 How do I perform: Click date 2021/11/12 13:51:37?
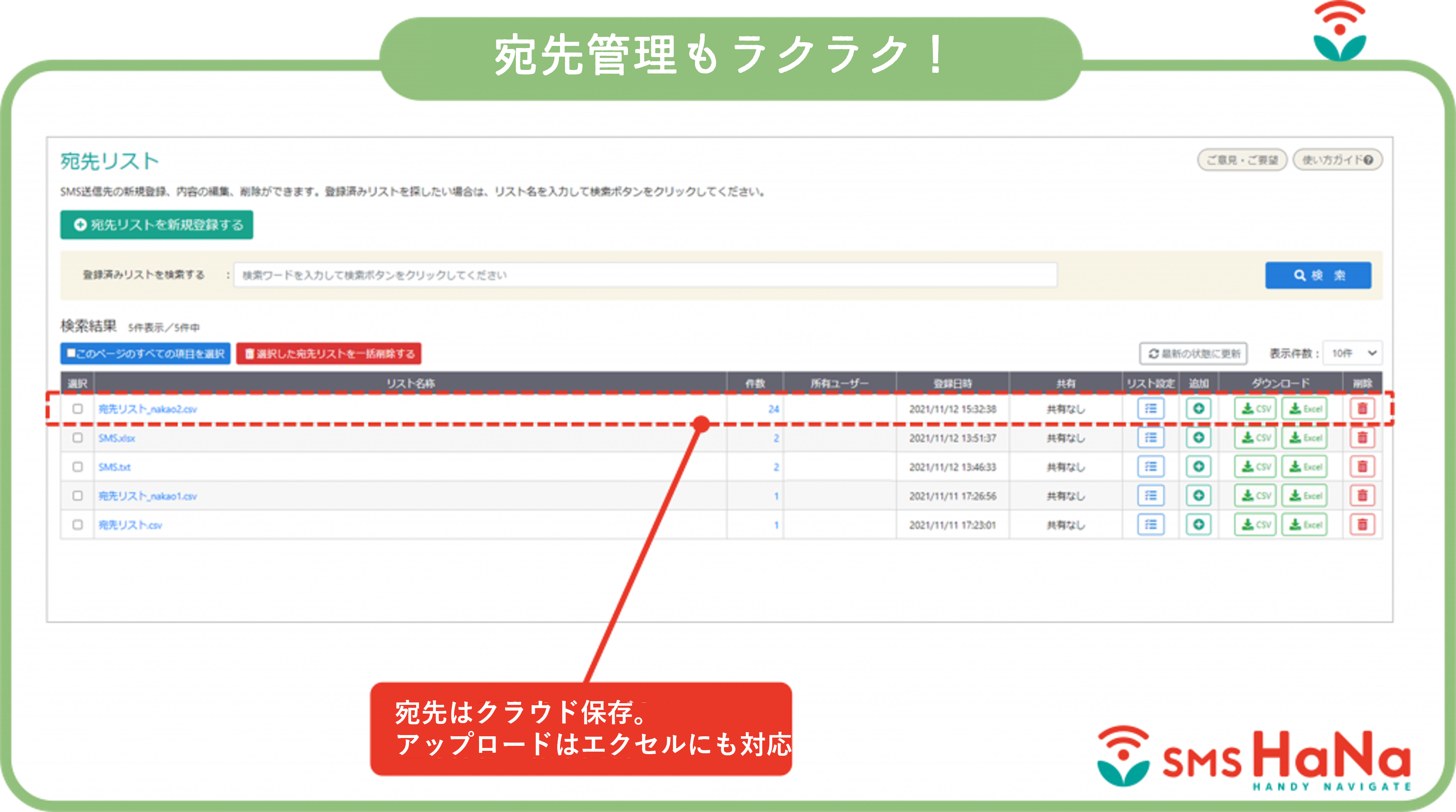point(952,438)
